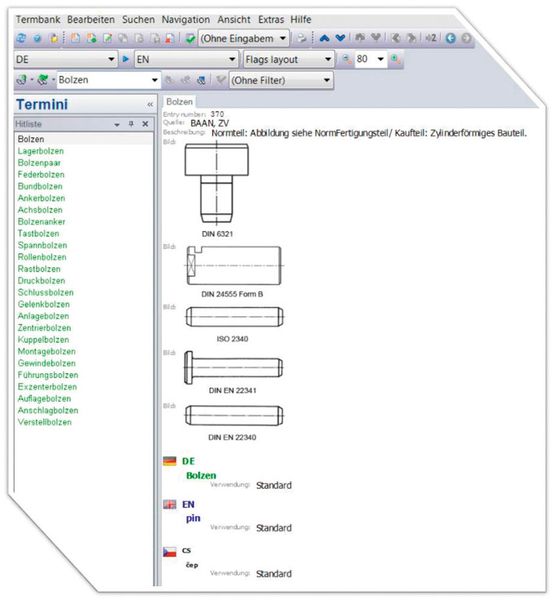Click the refresh icon at toolbar start
Screen dimensions: 553x600
(21, 38)
